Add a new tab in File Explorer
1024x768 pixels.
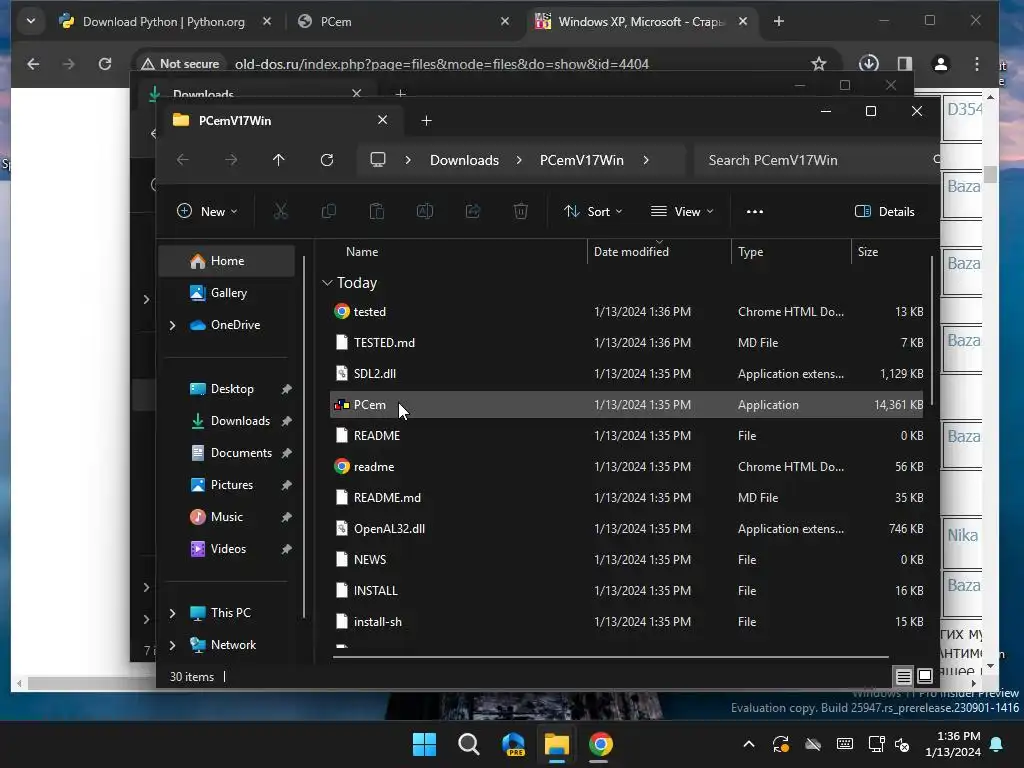click(426, 120)
